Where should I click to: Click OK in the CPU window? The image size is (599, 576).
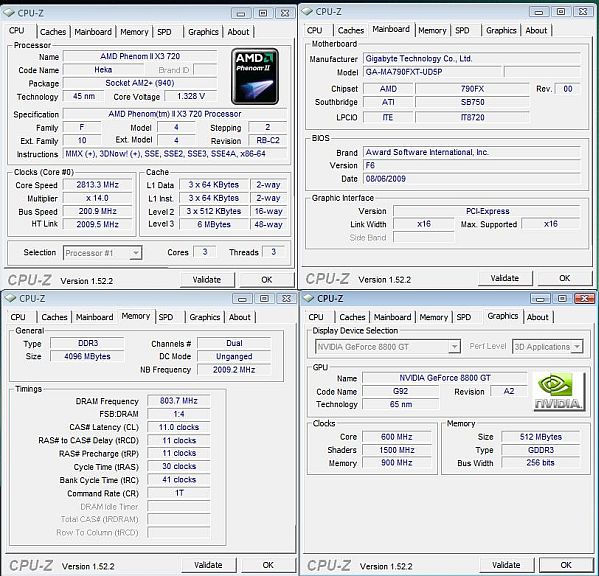pos(267,280)
